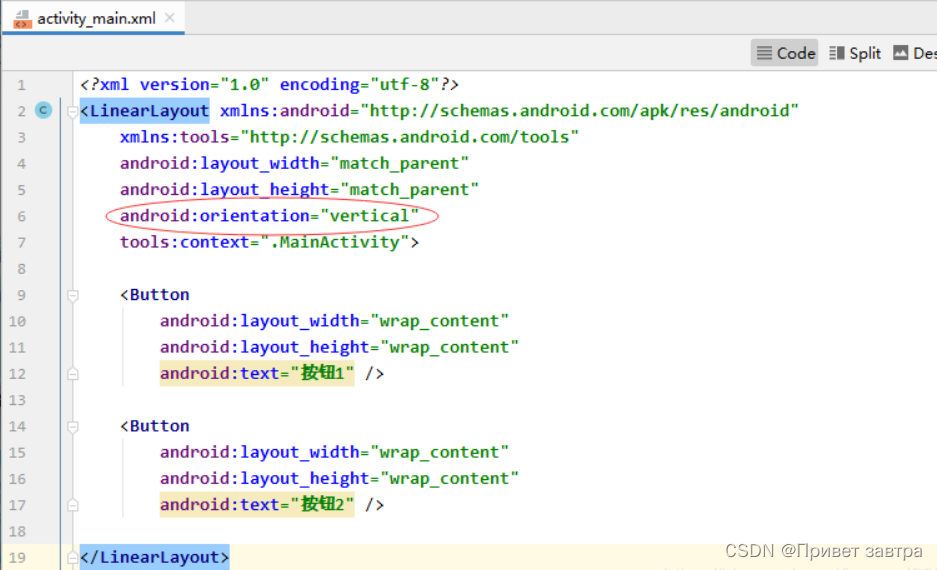Image resolution: width=937 pixels, height=570 pixels.
Task: Click the opening <LinearLayout tag name
Action: (x=145, y=111)
